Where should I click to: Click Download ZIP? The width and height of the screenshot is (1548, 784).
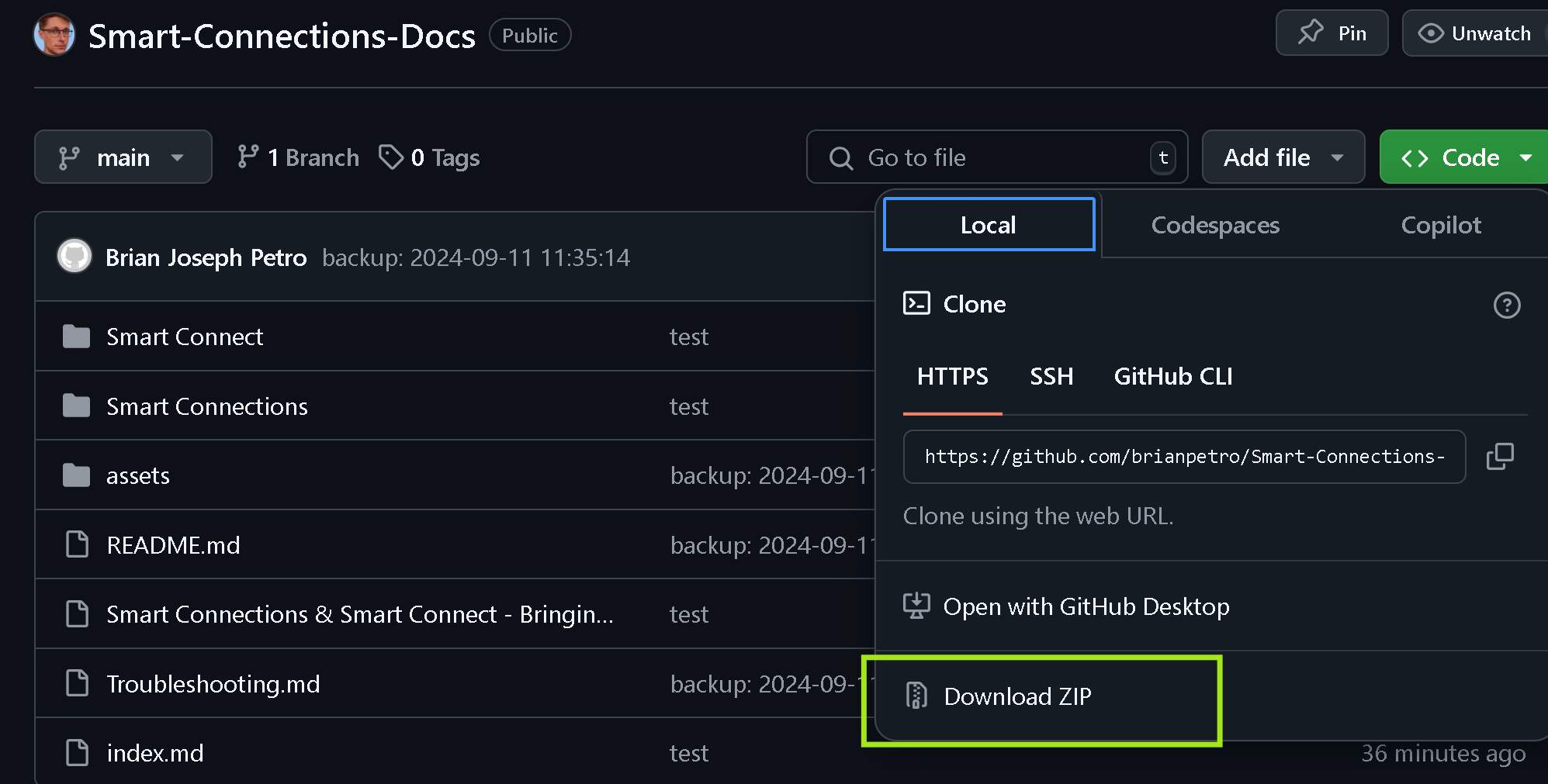(x=1017, y=696)
